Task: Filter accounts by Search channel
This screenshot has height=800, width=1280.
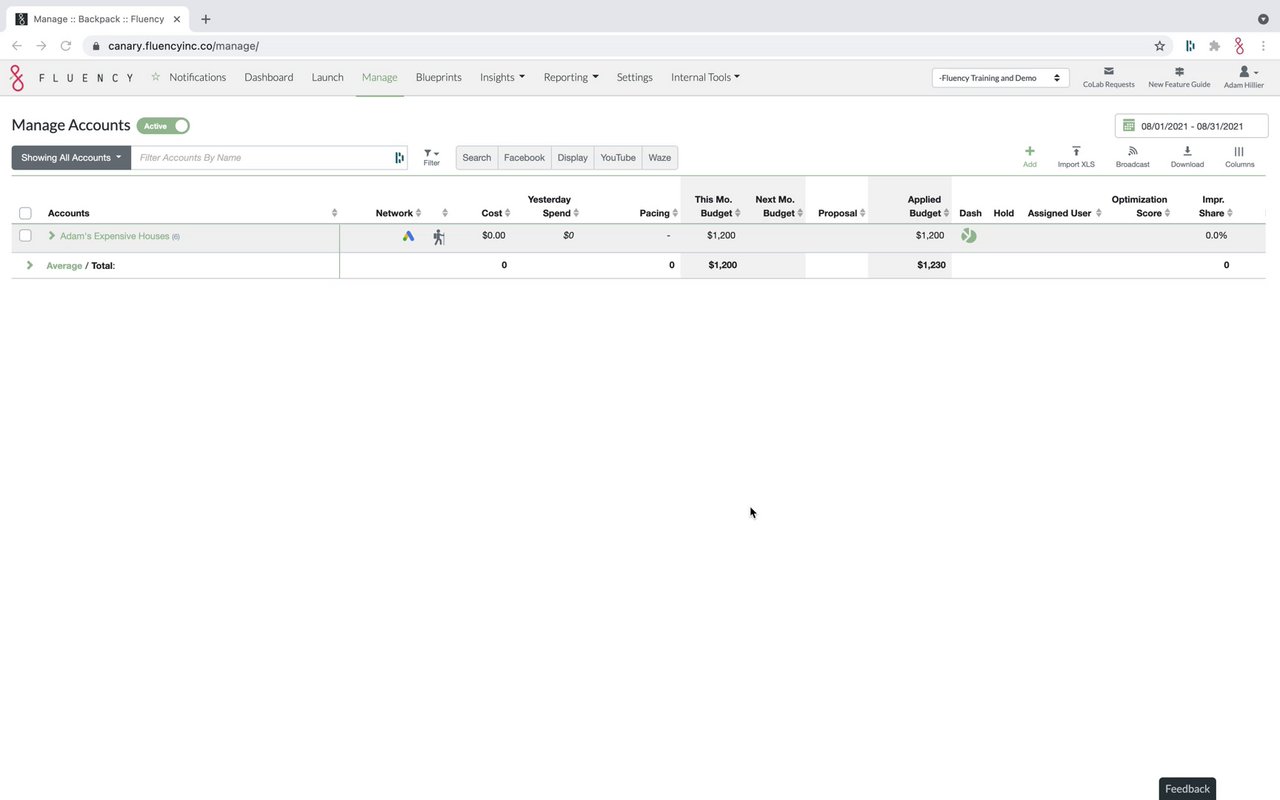Action: tap(477, 158)
